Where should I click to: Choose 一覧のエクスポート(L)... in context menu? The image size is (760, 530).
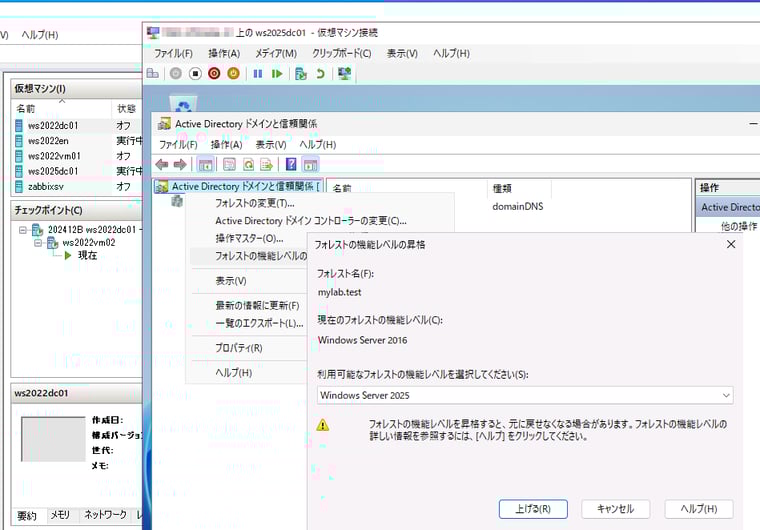coord(249,323)
